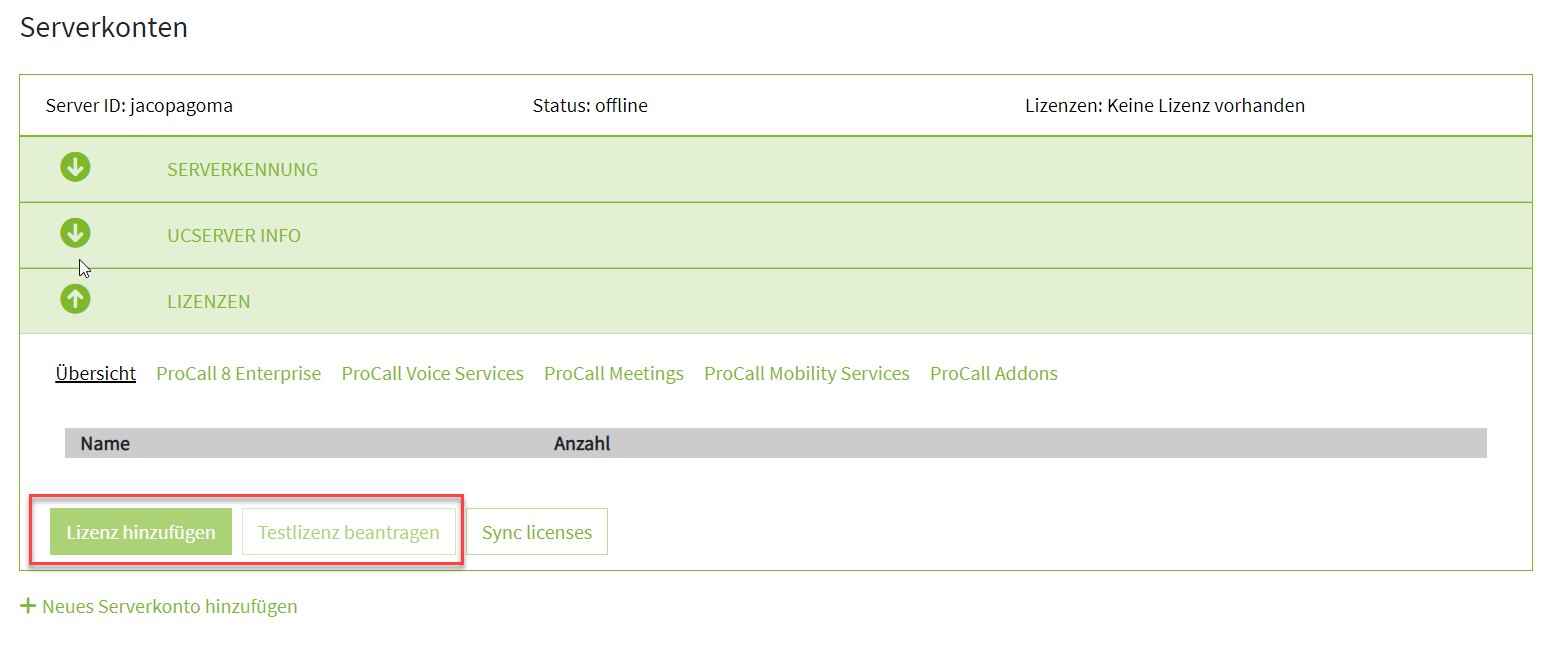
Task: Open the ProCall Voice Services tab
Action: tap(433, 374)
